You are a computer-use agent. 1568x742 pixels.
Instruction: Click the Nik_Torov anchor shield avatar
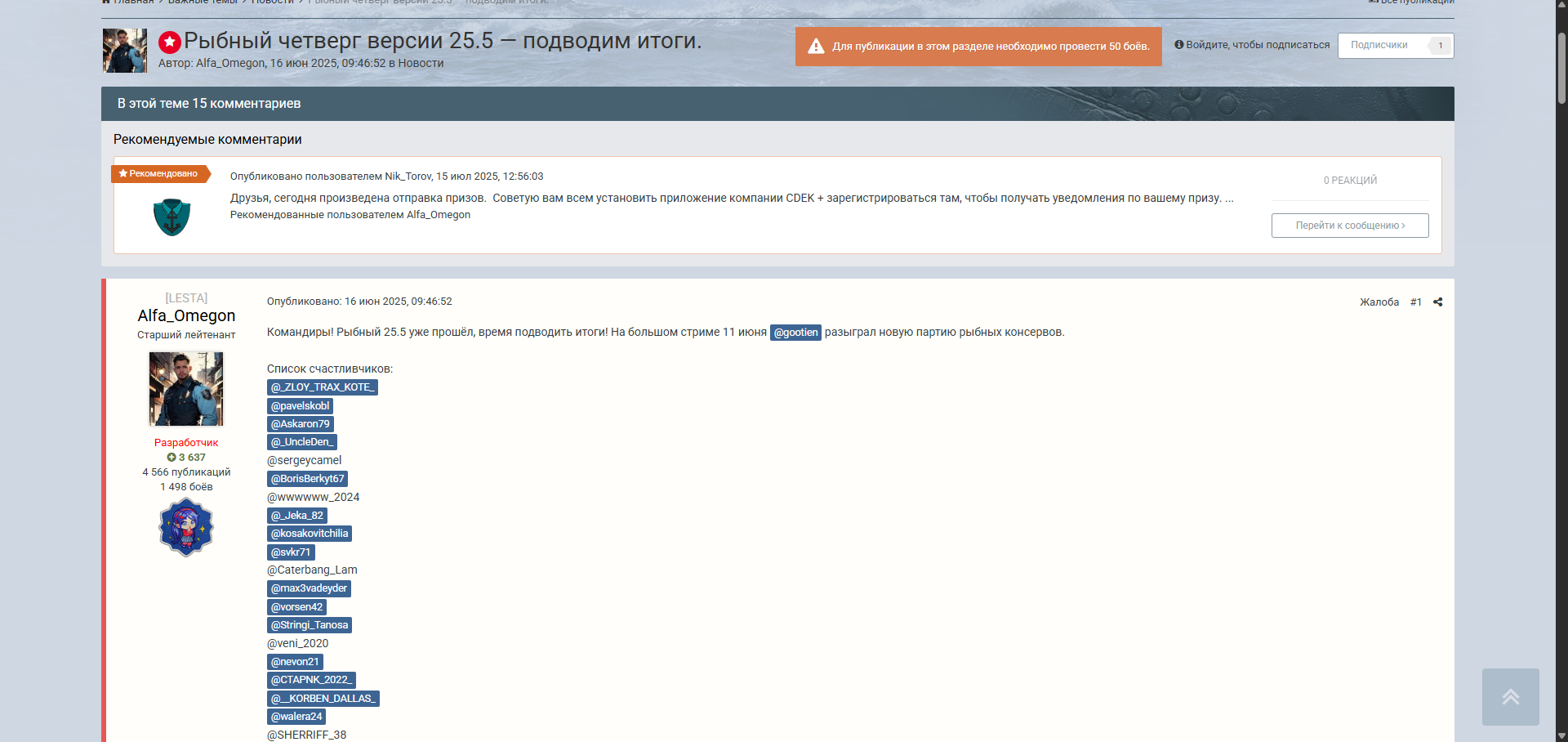point(171,217)
